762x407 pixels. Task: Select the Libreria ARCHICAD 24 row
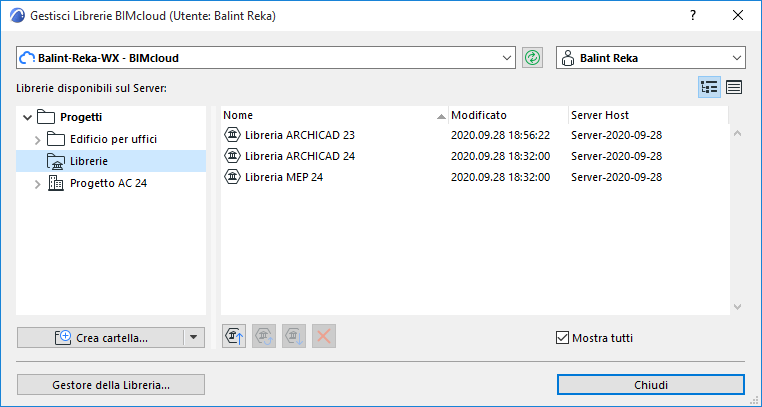click(475, 155)
